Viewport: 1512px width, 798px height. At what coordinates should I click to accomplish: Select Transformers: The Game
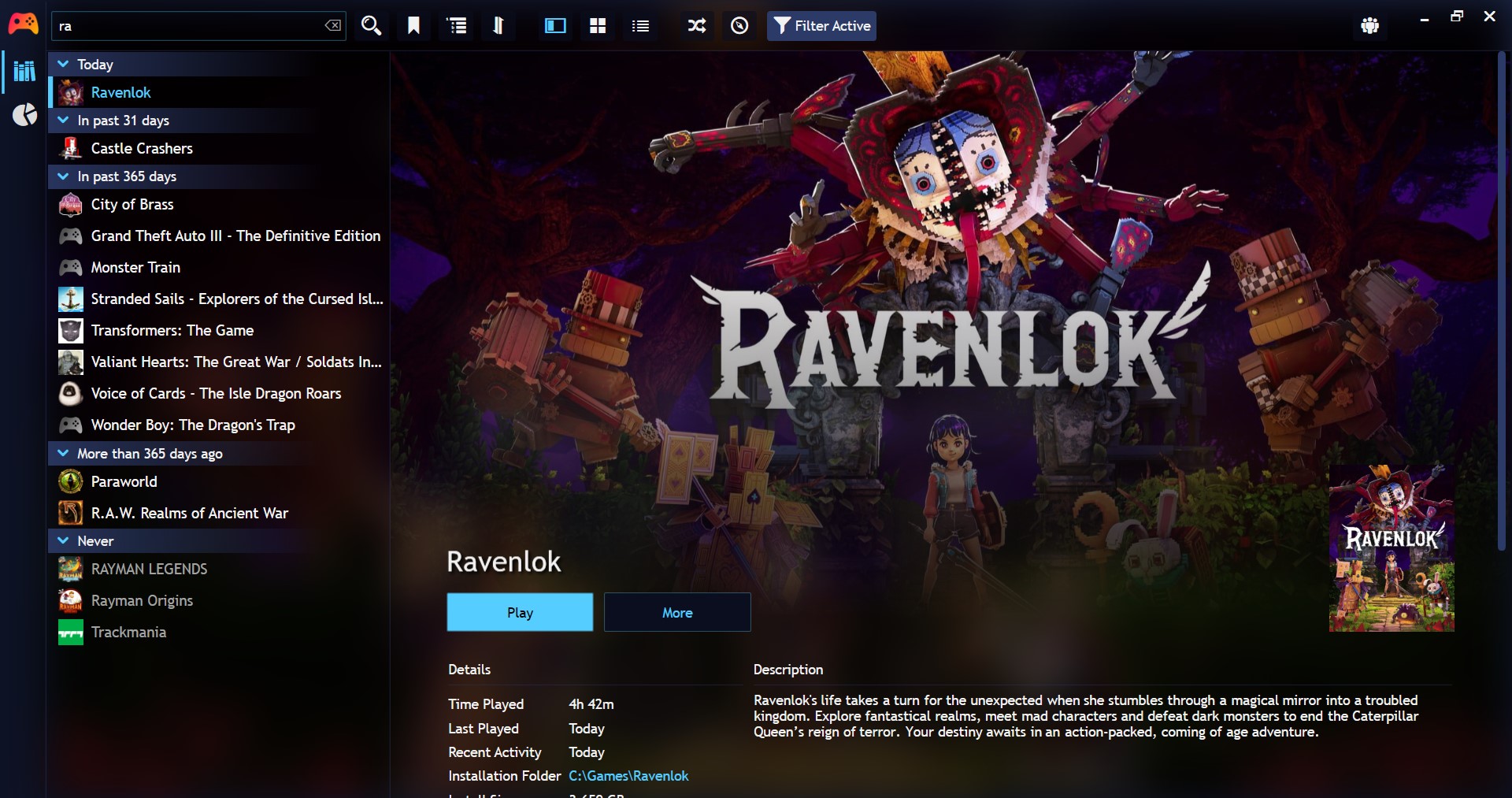point(219,330)
